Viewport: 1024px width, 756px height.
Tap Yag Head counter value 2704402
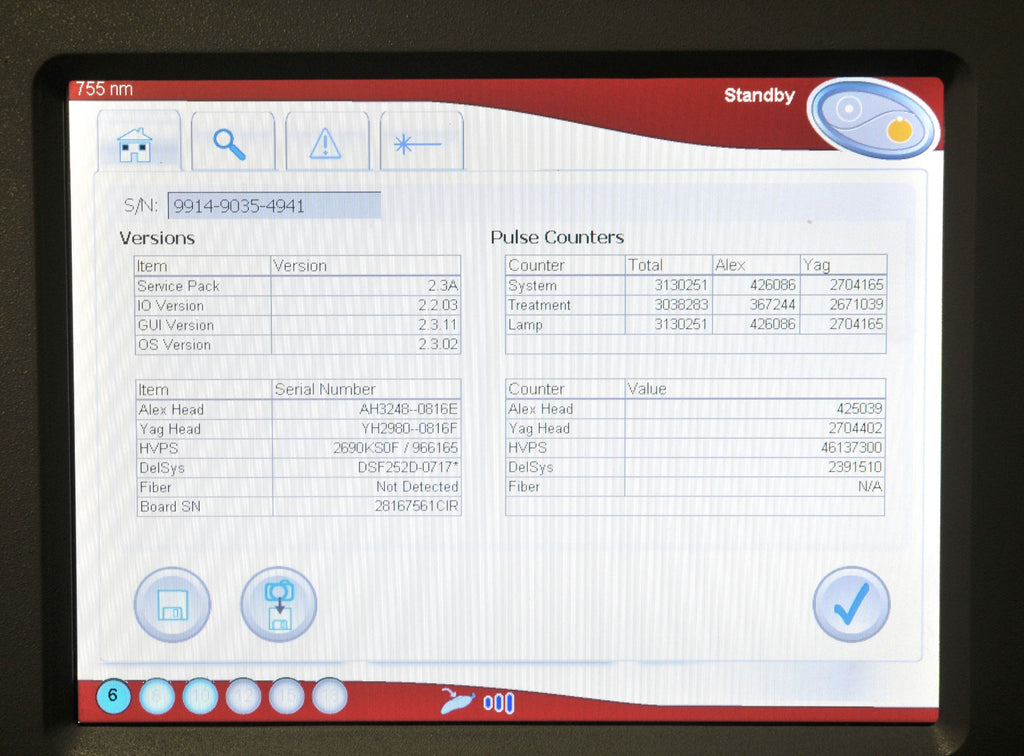[856, 428]
